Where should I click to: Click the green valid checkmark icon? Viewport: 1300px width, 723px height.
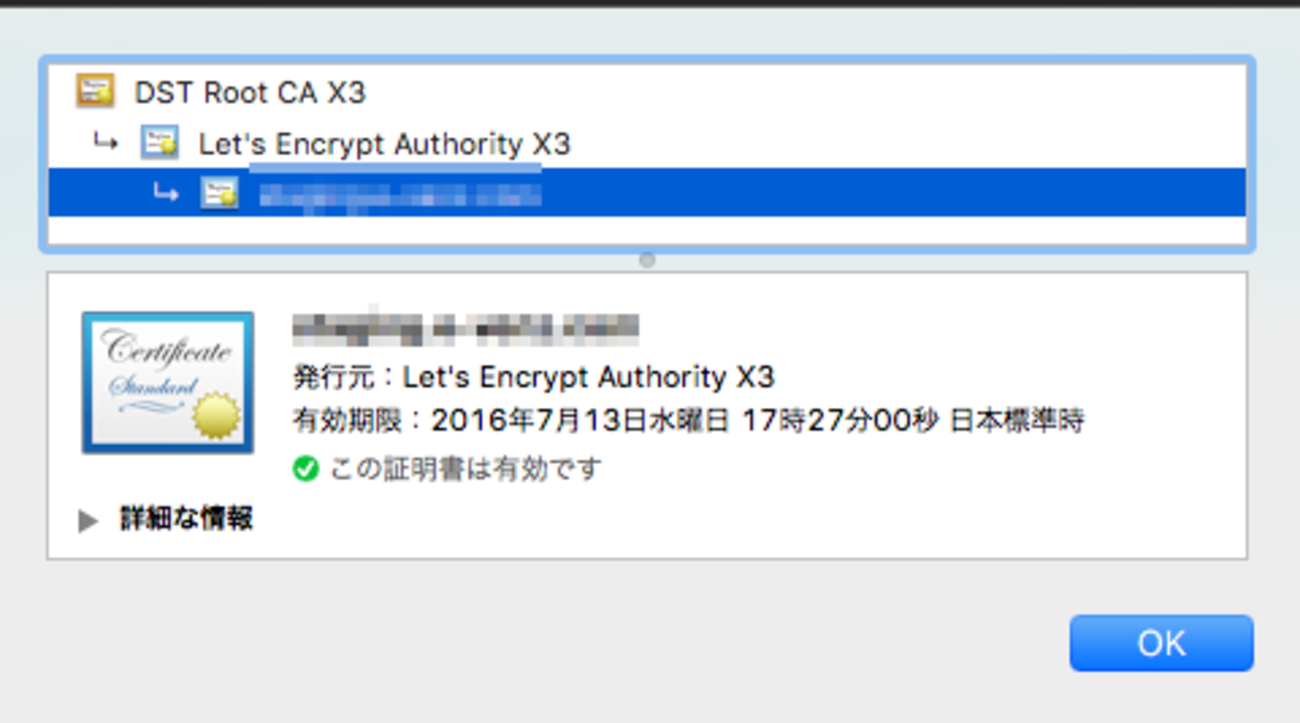pyautogui.click(x=306, y=468)
